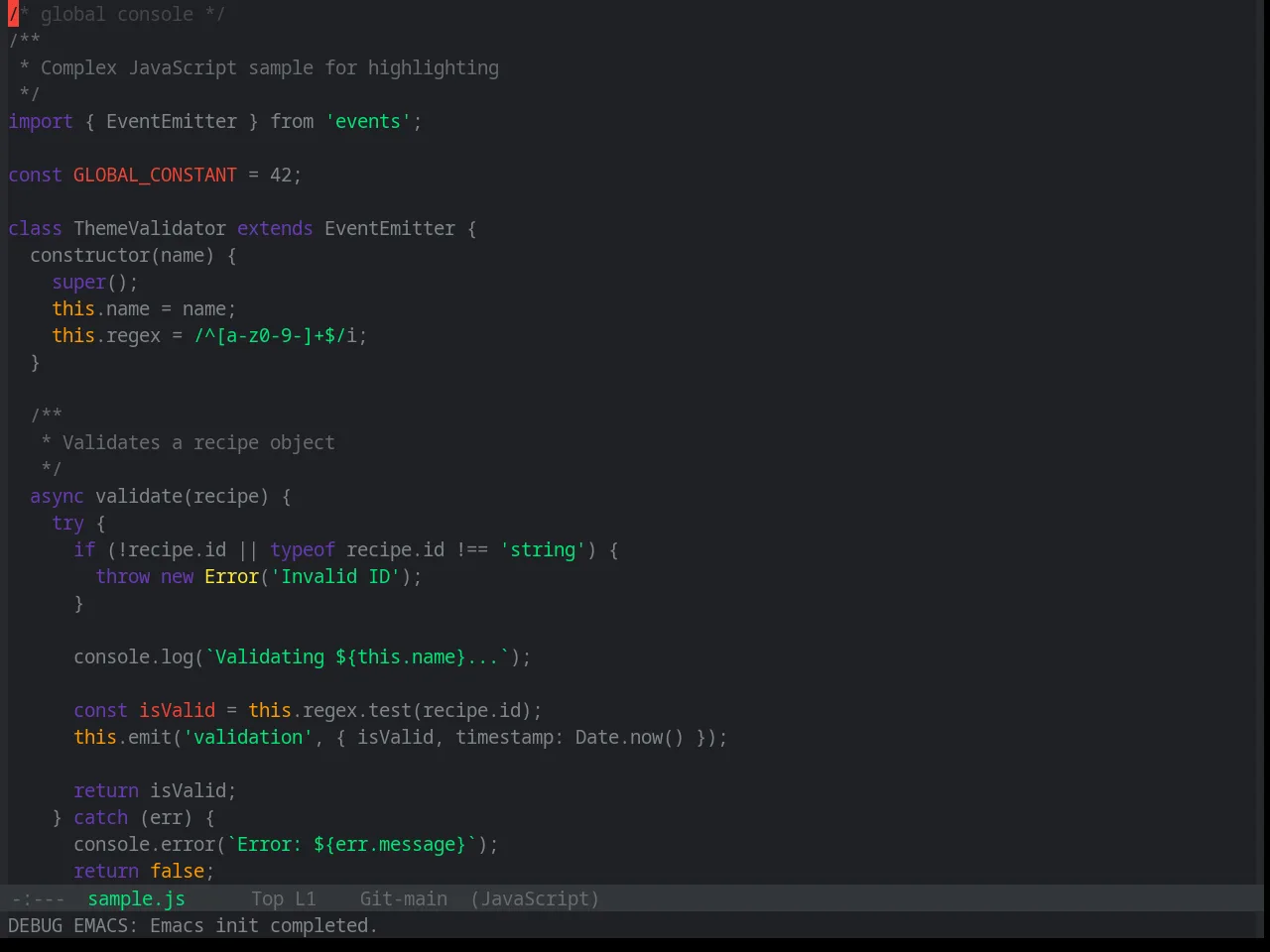
Task: Click the 'async' keyword
Action: point(57,496)
